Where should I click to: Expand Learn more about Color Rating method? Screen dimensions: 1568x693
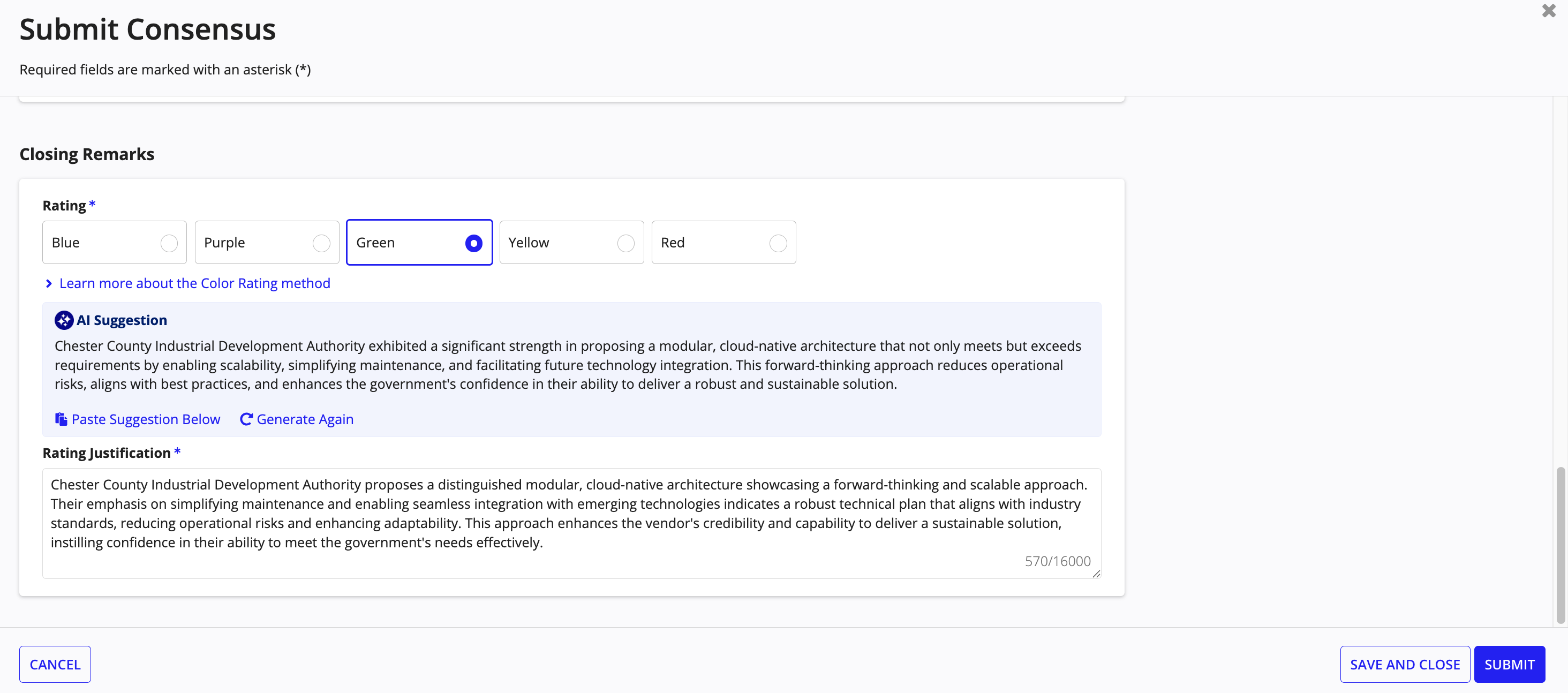click(x=187, y=283)
